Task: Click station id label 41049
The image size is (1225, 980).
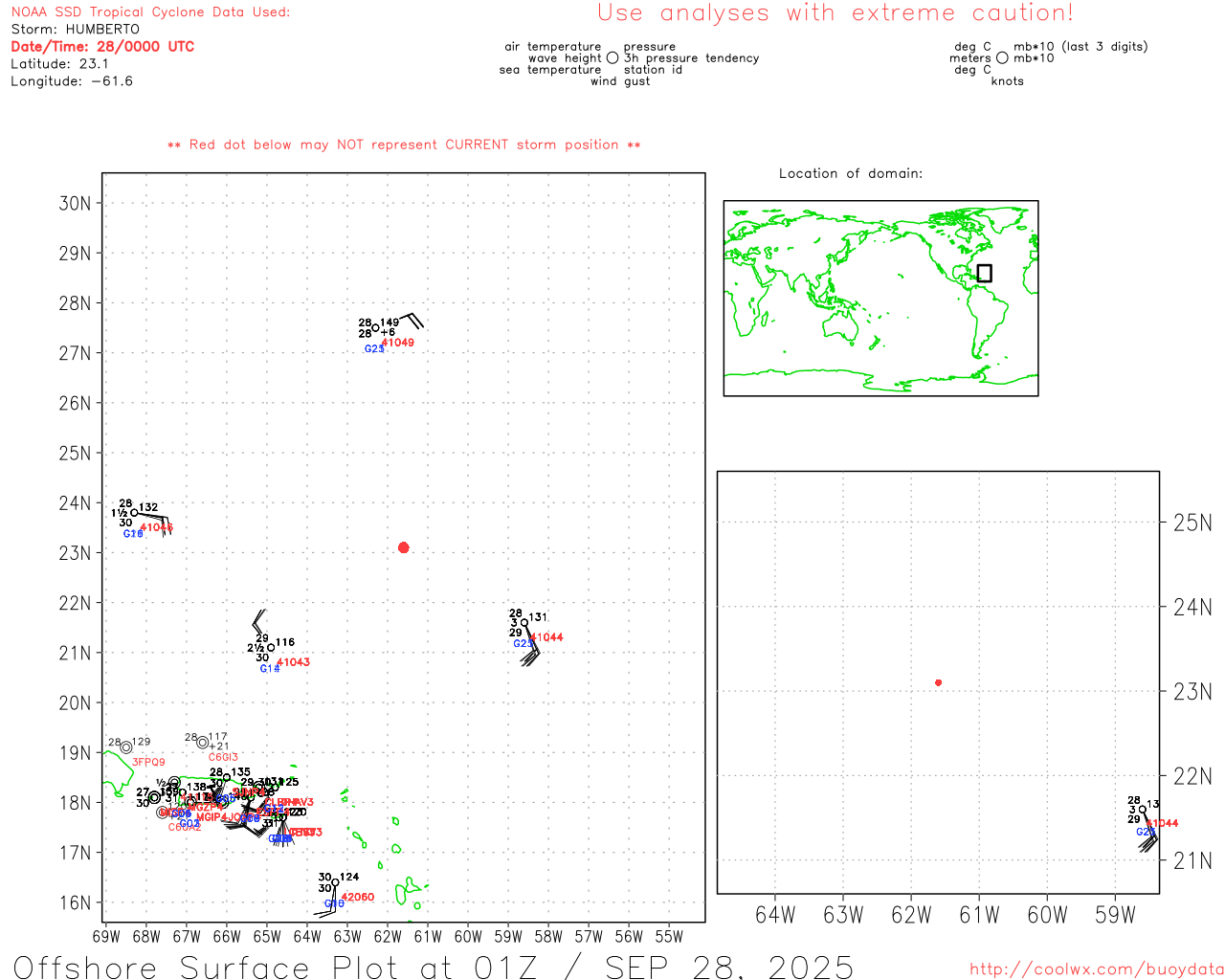Action: click(398, 343)
